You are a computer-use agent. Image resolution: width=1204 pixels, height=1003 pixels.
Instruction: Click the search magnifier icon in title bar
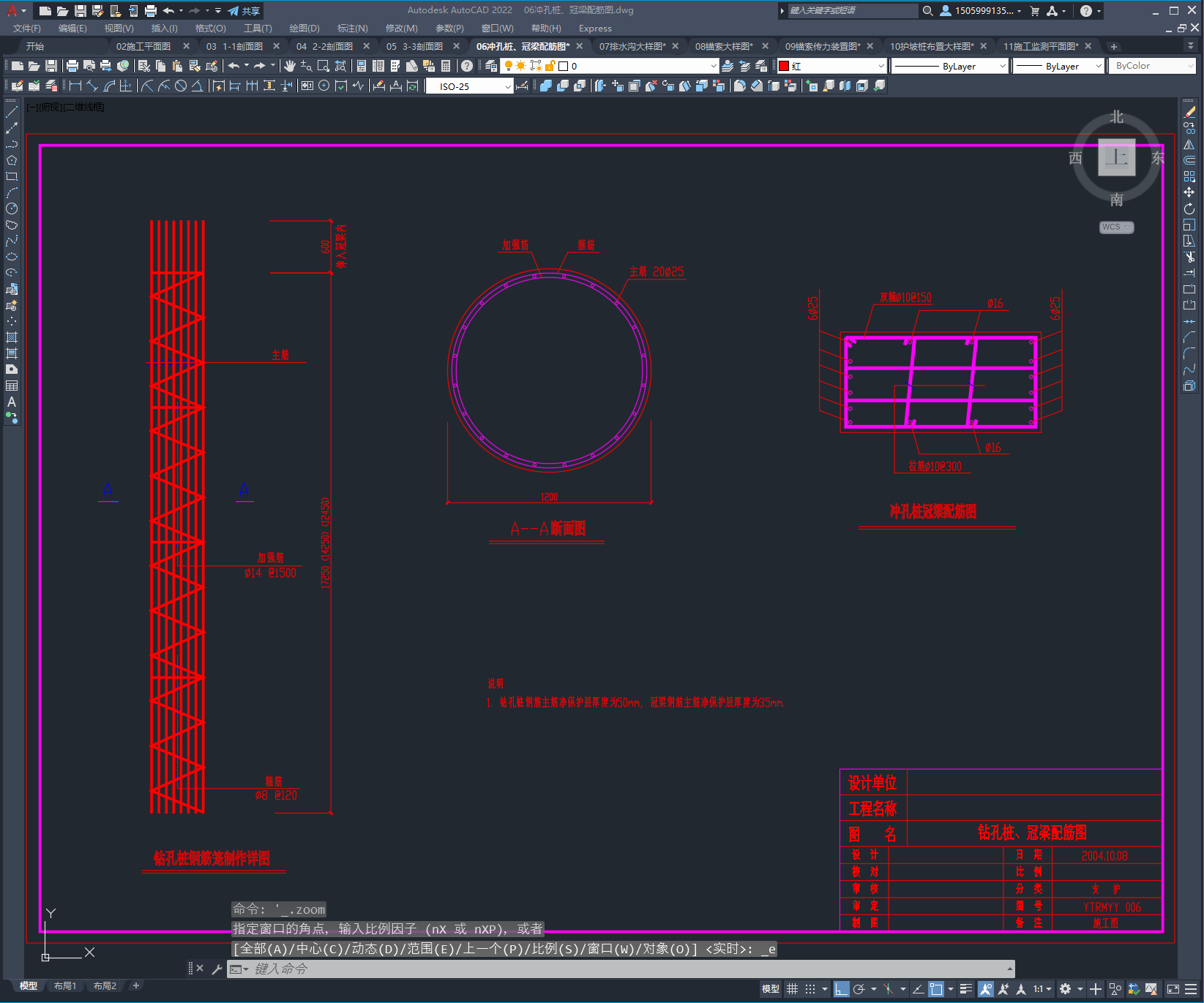(927, 11)
